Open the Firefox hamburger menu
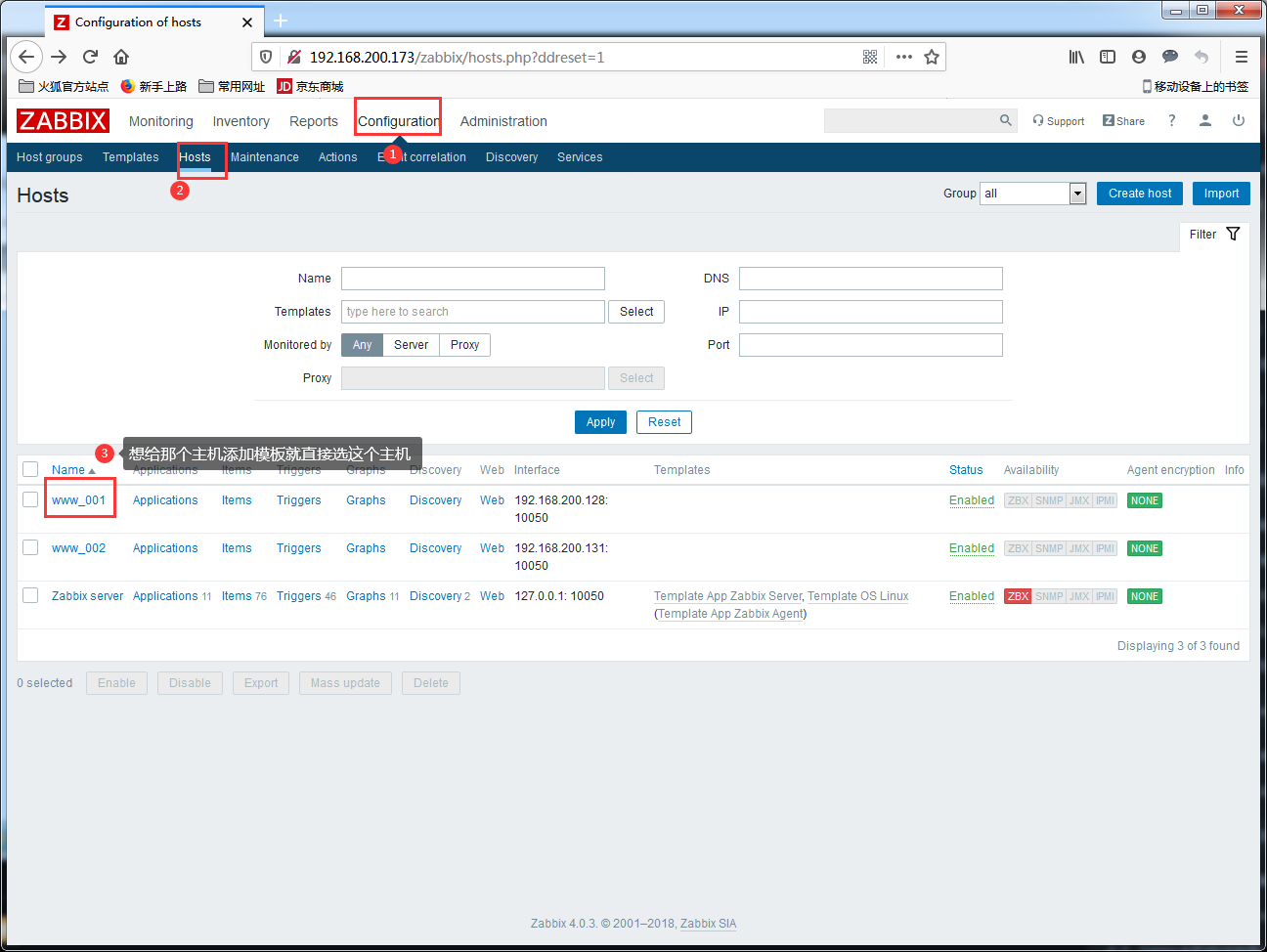This screenshot has height=952, width=1267. point(1242,57)
